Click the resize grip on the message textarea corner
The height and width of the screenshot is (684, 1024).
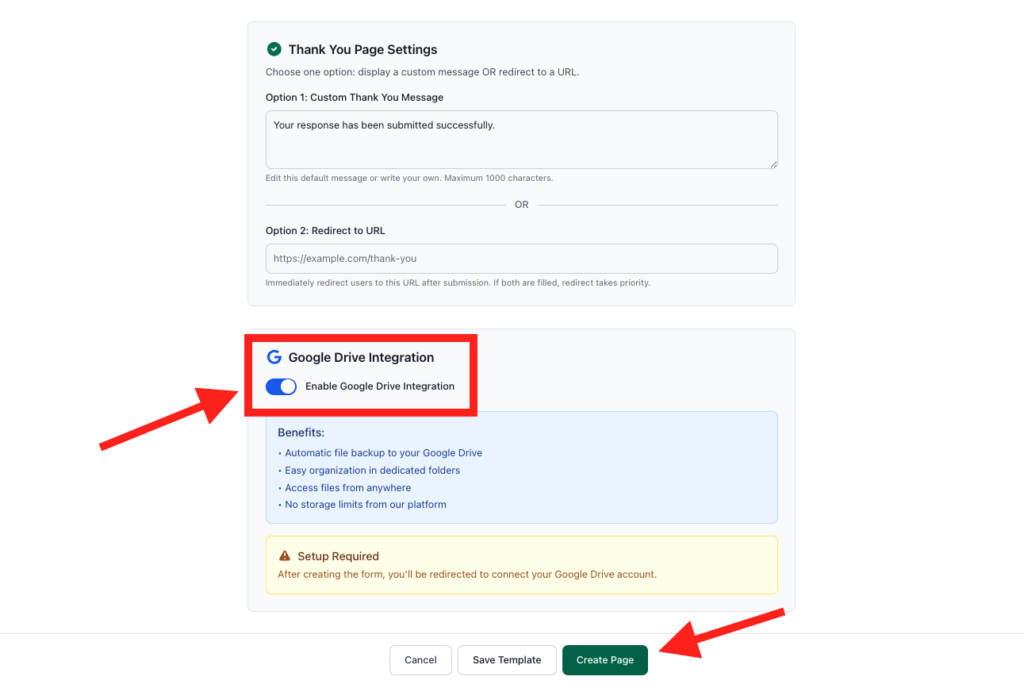click(772, 165)
